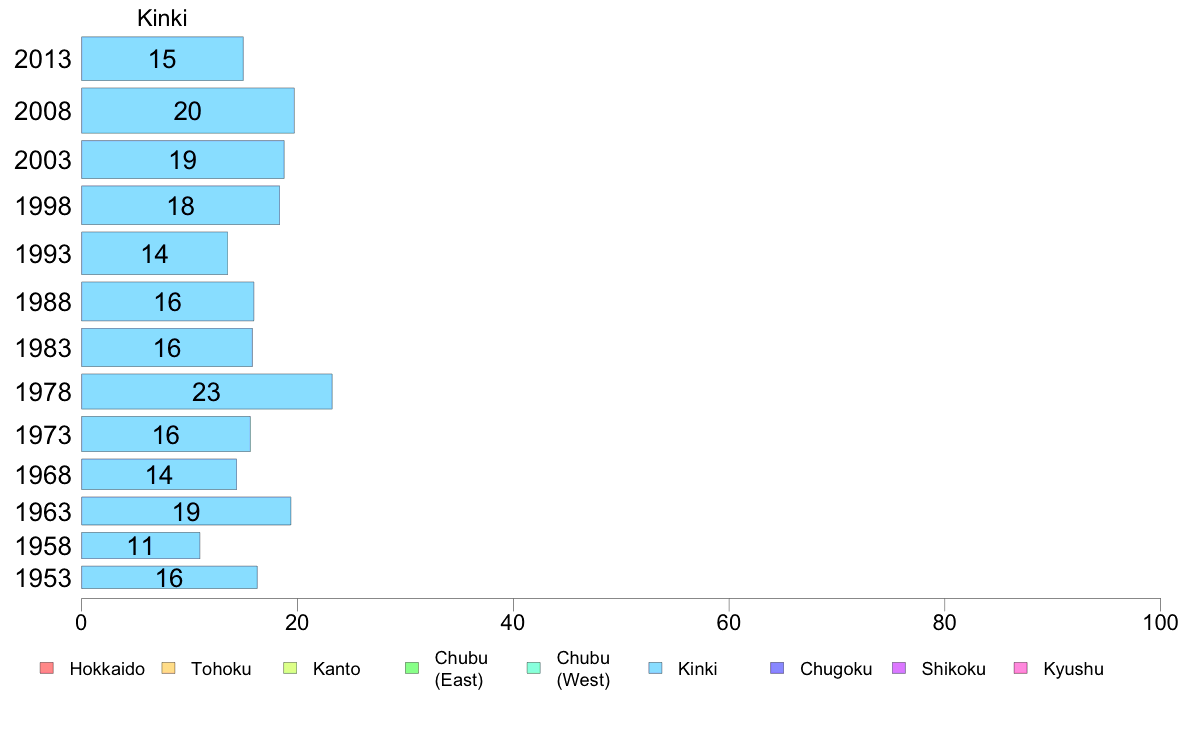Click the Chugoku legend text label
This screenshot has height=736, width=1188.
(836, 669)
